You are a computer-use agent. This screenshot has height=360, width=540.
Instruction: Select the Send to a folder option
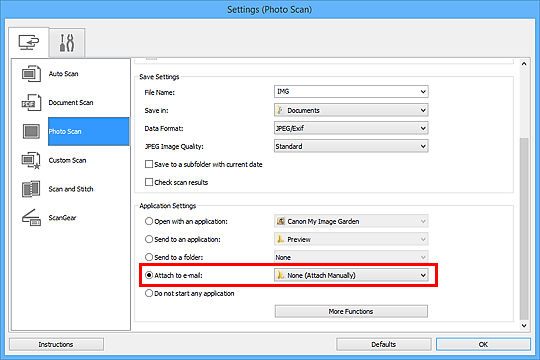(x=149, y=257)
